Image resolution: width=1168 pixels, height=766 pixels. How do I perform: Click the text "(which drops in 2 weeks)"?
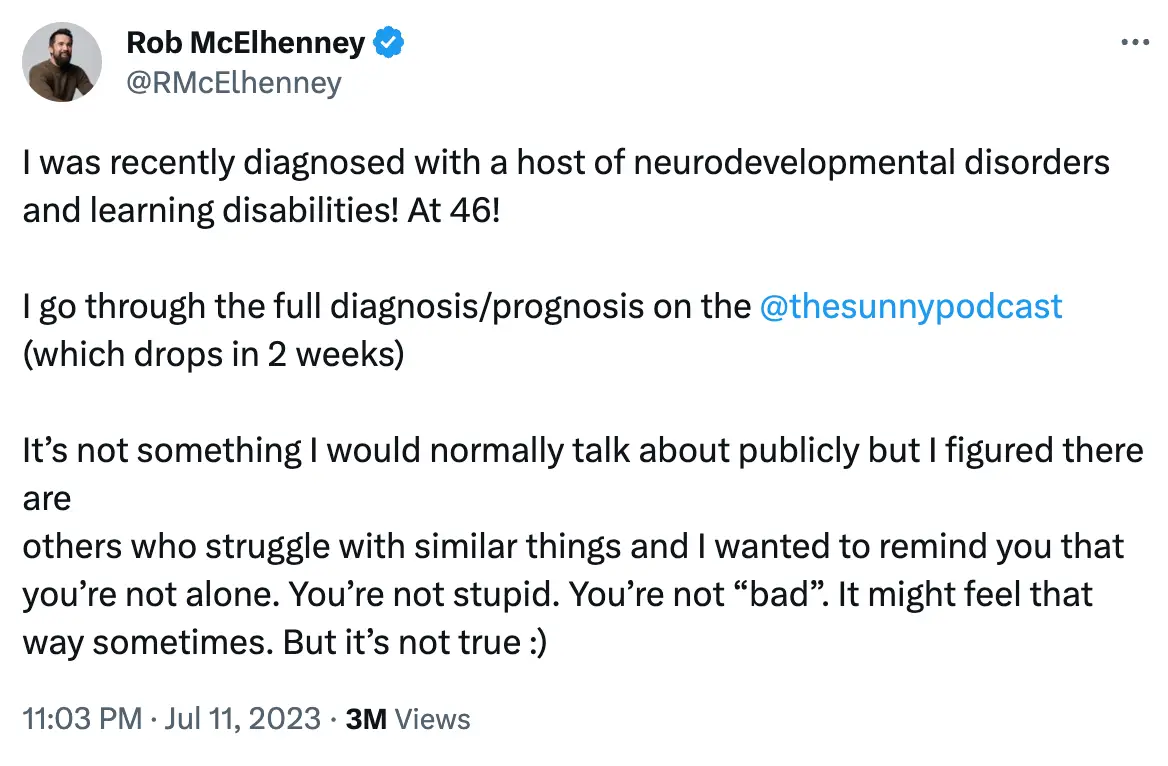coord(213,357)
